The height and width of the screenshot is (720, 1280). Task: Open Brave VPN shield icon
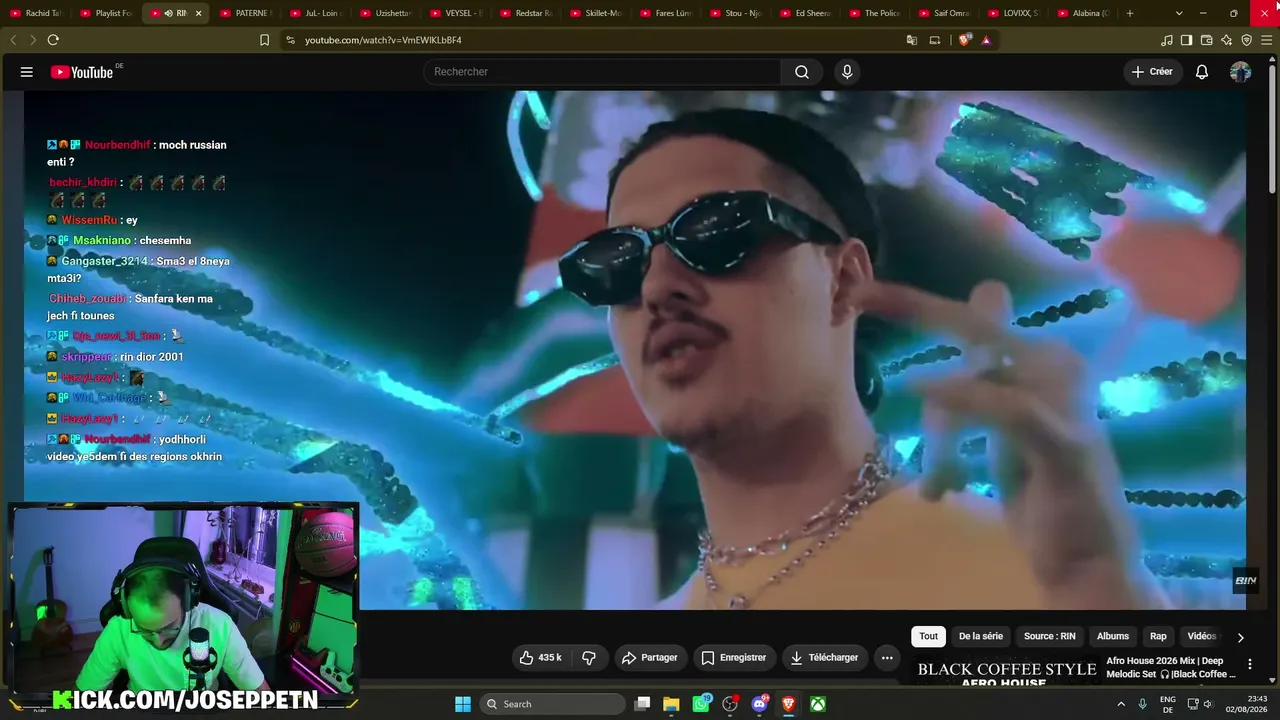click(1246, 40)
